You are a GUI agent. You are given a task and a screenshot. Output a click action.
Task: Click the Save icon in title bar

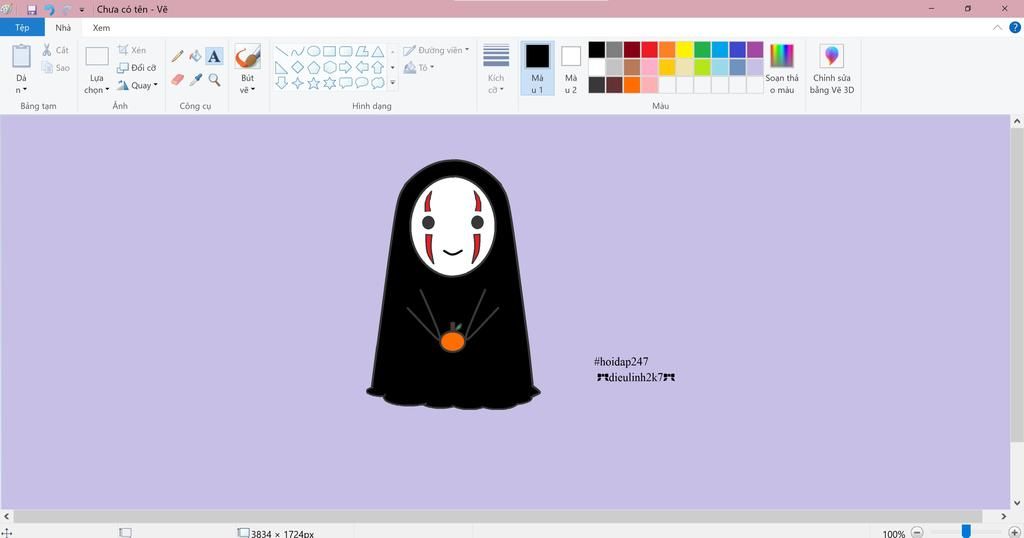(31, 10)
